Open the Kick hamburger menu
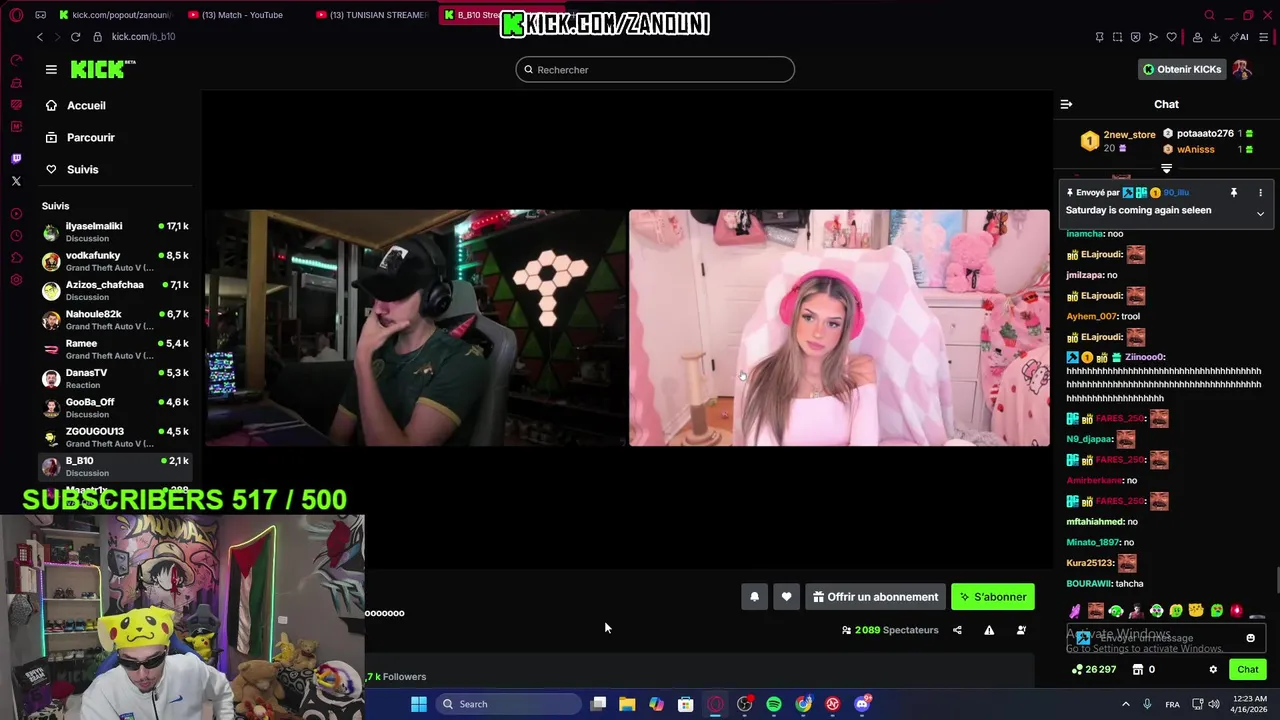1280x720 pixels. tap(51, 69)
